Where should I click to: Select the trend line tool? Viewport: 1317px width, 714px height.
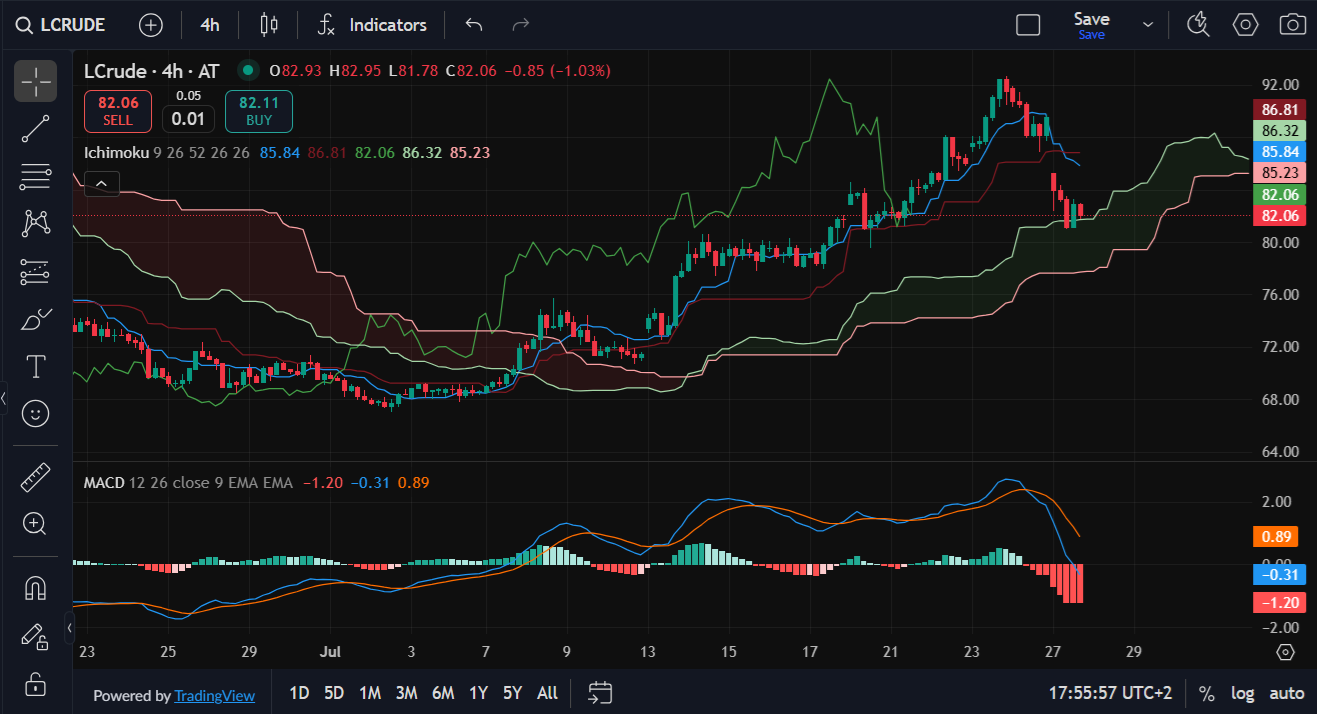(35, 128)
